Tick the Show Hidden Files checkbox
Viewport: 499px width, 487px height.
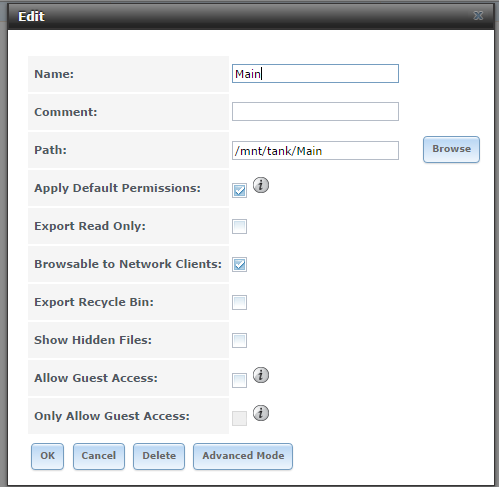click(239, 340)
